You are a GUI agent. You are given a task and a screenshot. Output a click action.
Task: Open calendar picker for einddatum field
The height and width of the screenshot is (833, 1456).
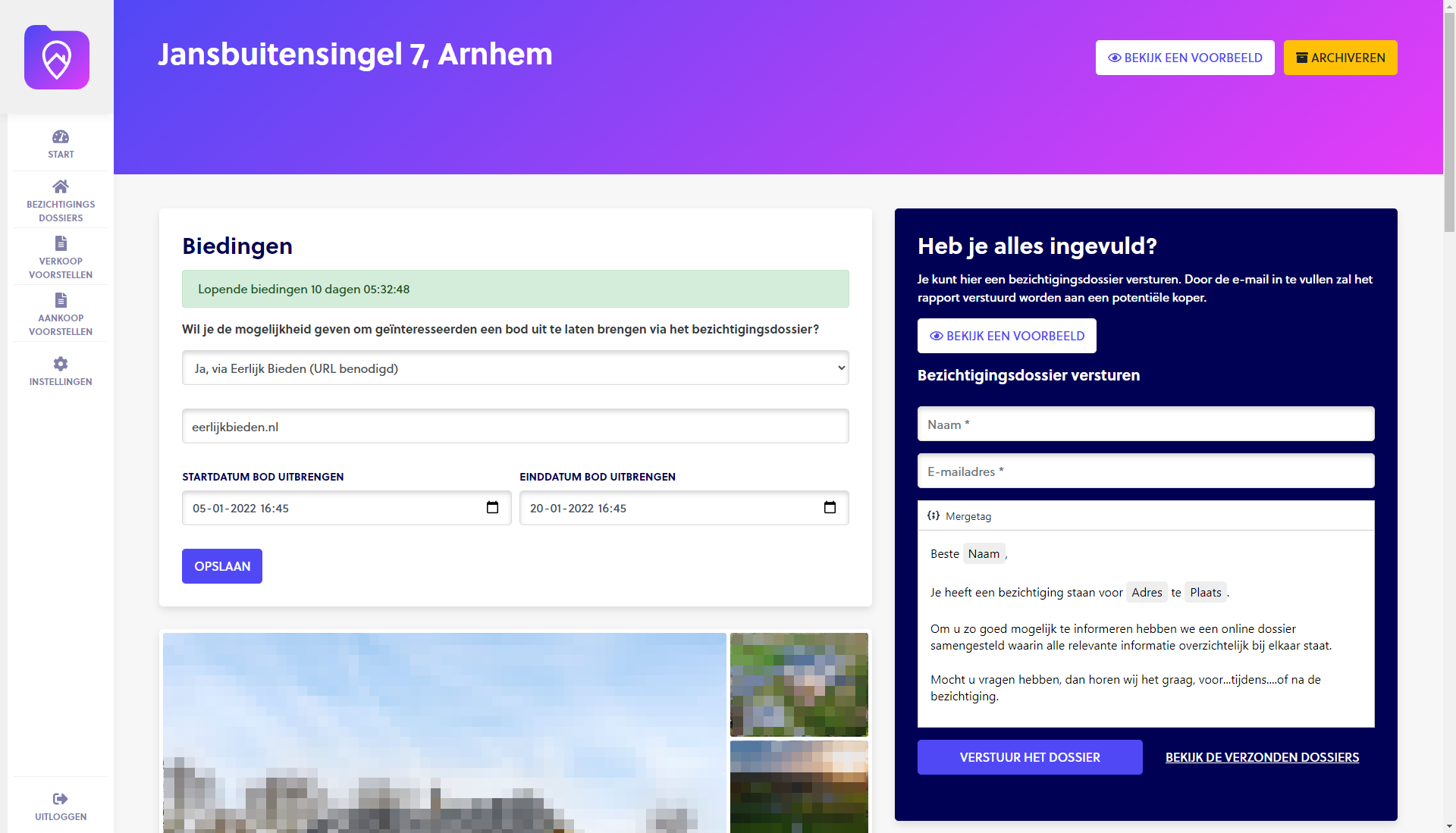[x=830, y=508]
